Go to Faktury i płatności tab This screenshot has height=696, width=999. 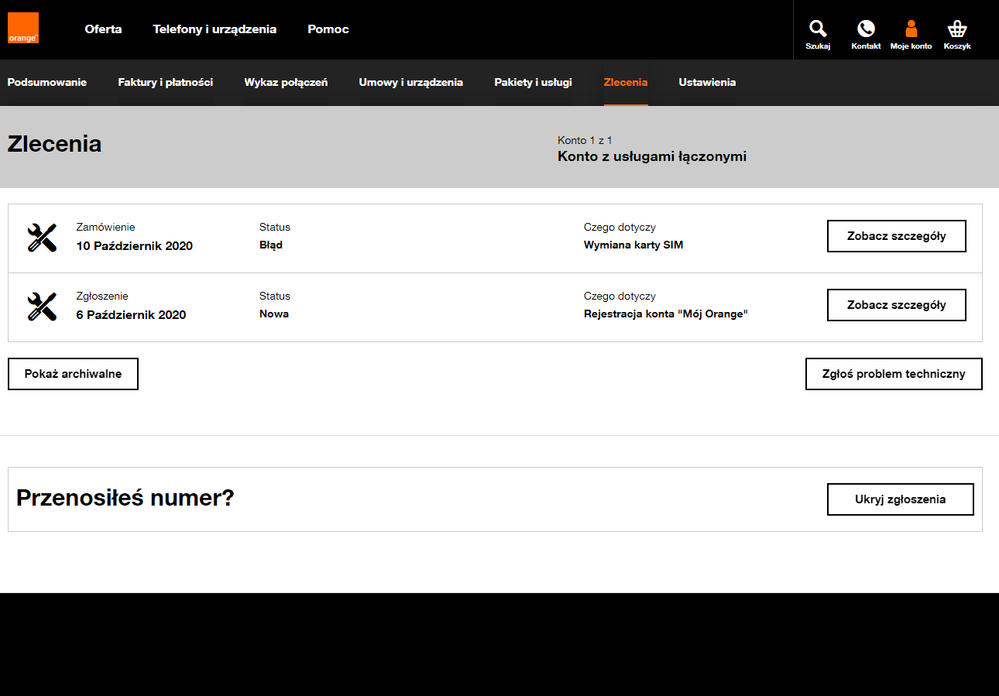(165, 82)
